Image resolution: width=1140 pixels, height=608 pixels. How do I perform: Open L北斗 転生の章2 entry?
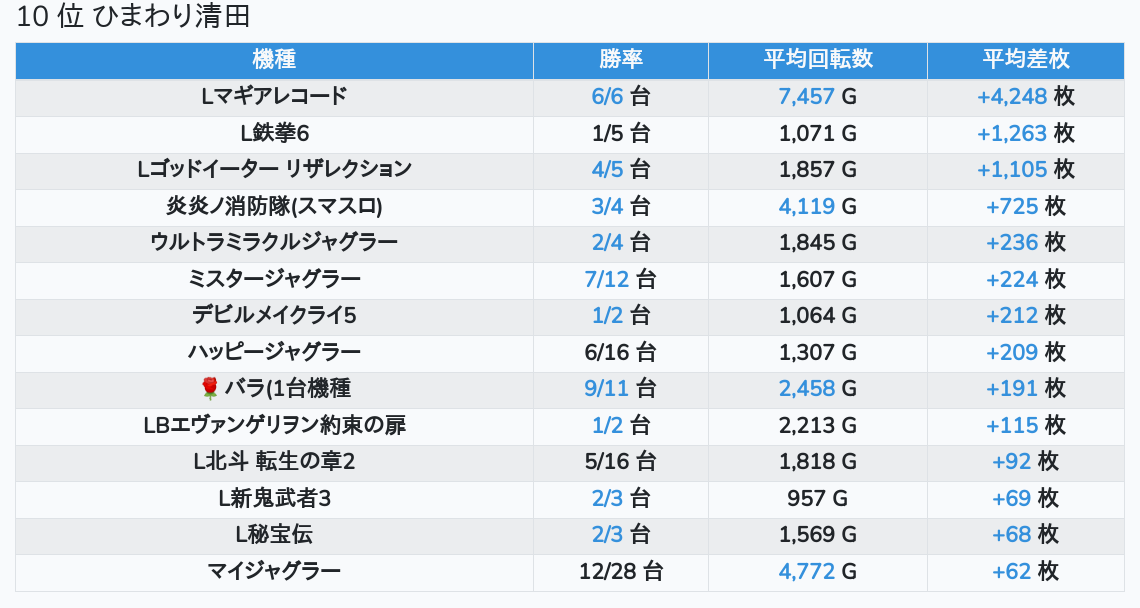(274, 461)
